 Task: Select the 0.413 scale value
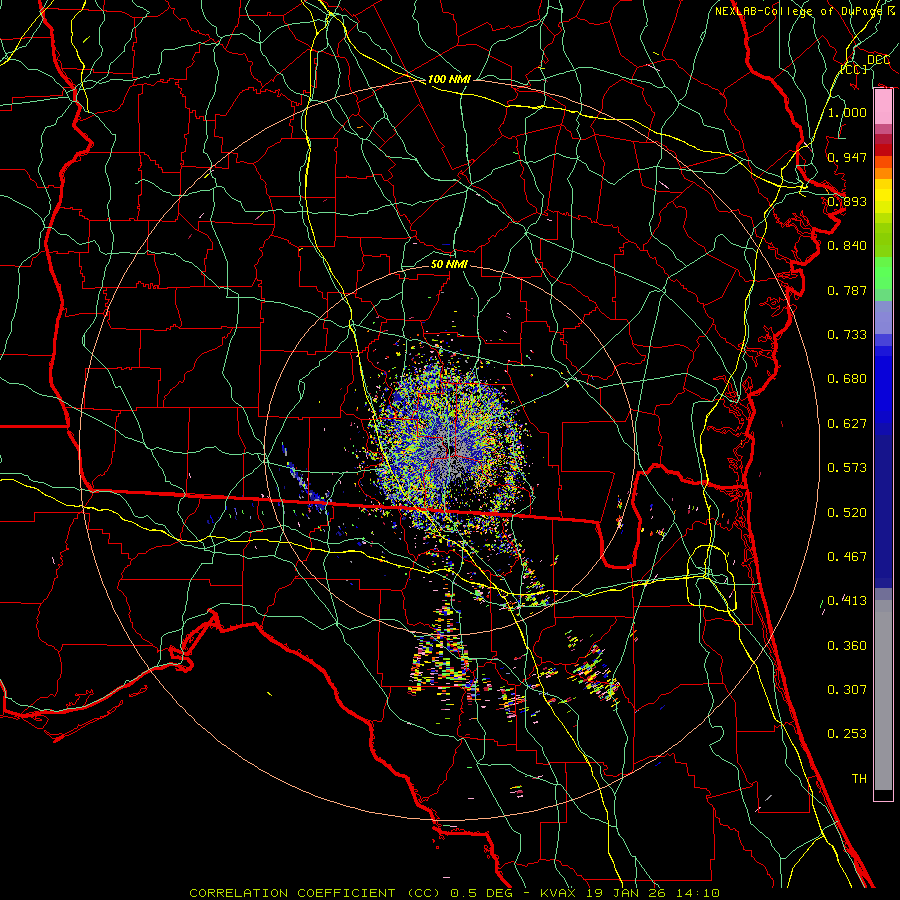pyautogui.click(x=847, y=601)
